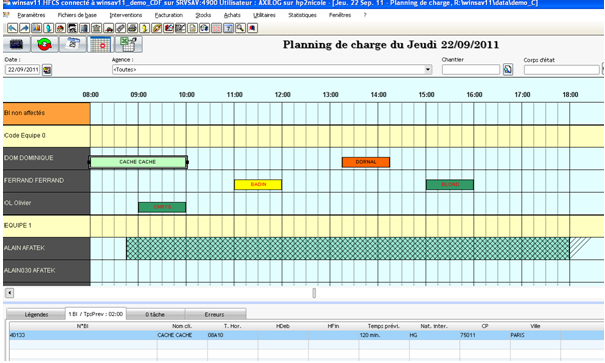Image resolution: width=605 pixels, height=363 pixels.
Task: Click the calendar page 25 button
Action: (x=73, y=45)
